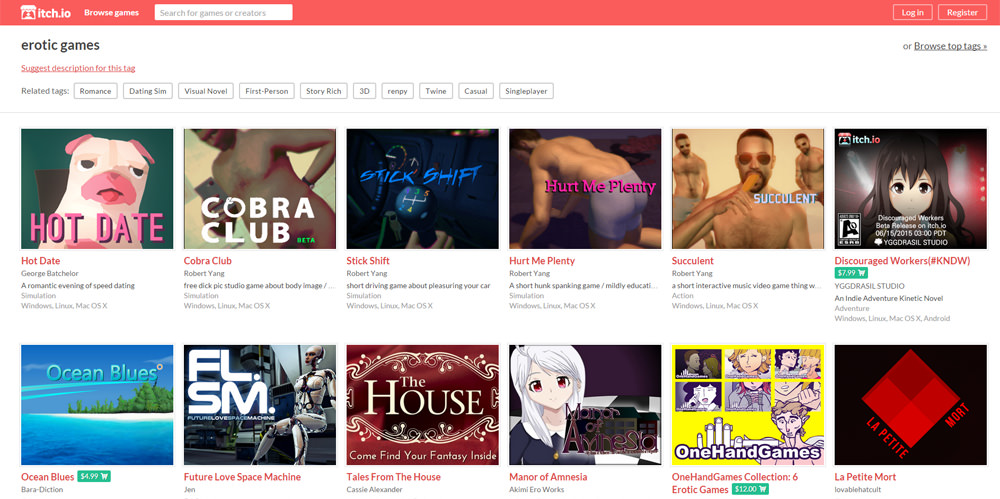The image size is (1000, 499).
Task: Click author George Batchelor
Action: tap(49, 273)
